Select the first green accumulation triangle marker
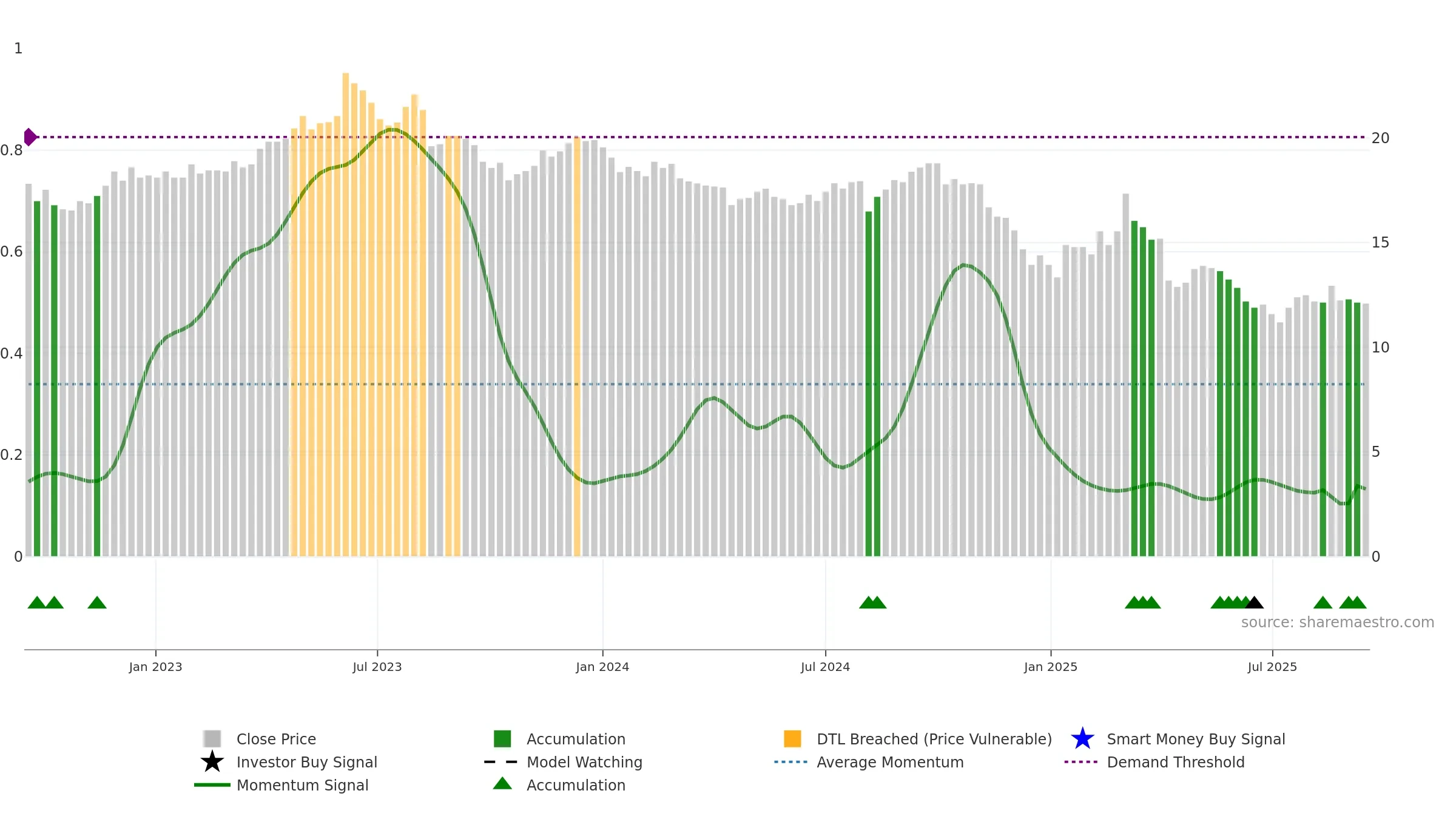Viewport: 1456px width, 819px height. pyautogui.click(x=37, y=602)
